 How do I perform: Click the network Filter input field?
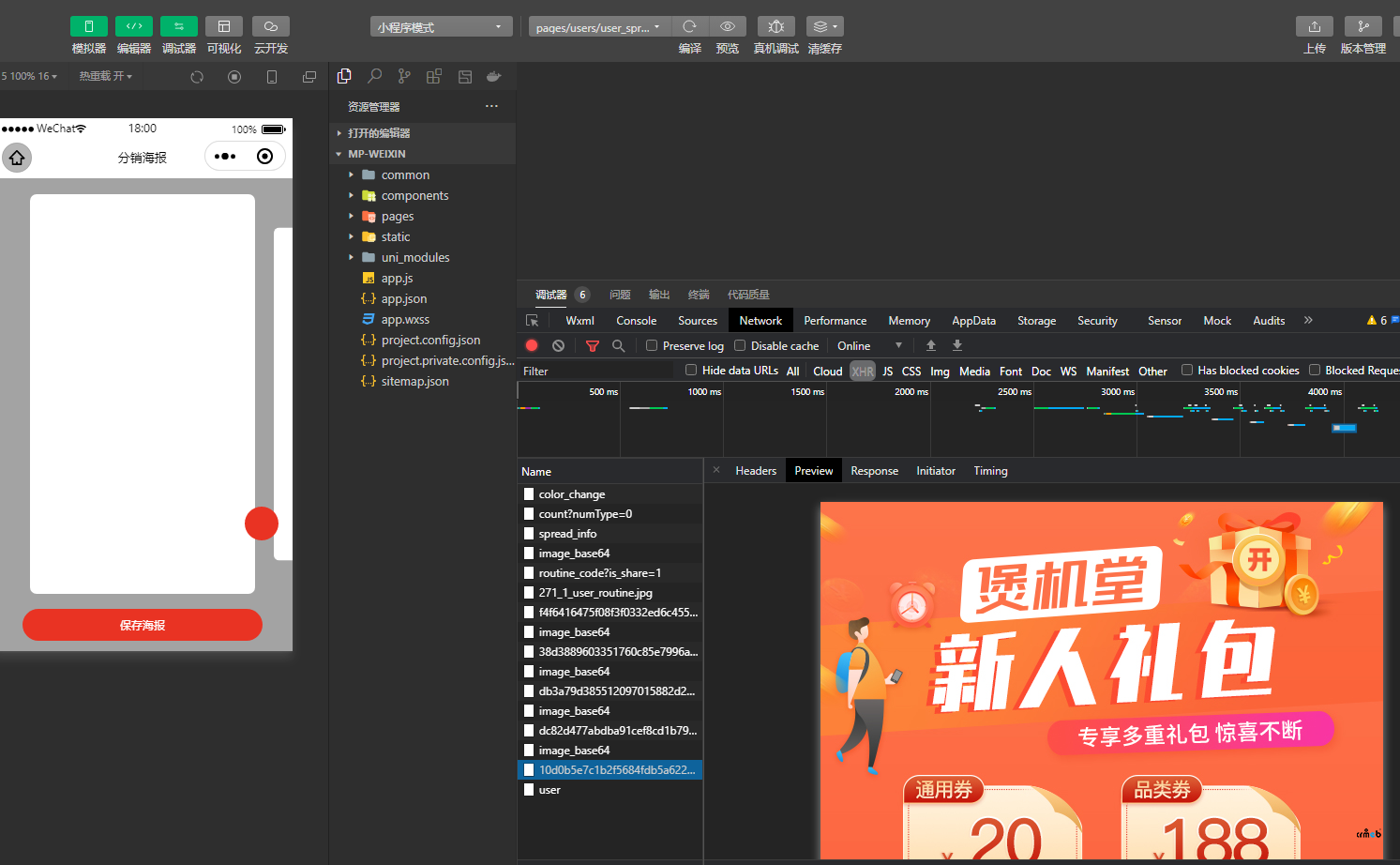click(x=595, y=372)
